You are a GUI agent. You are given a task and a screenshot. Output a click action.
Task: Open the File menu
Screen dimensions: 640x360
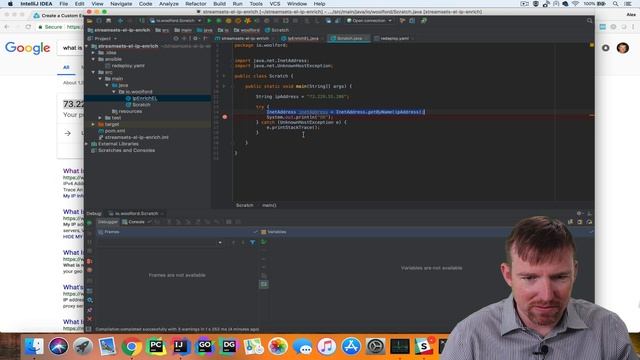(64, 4)
